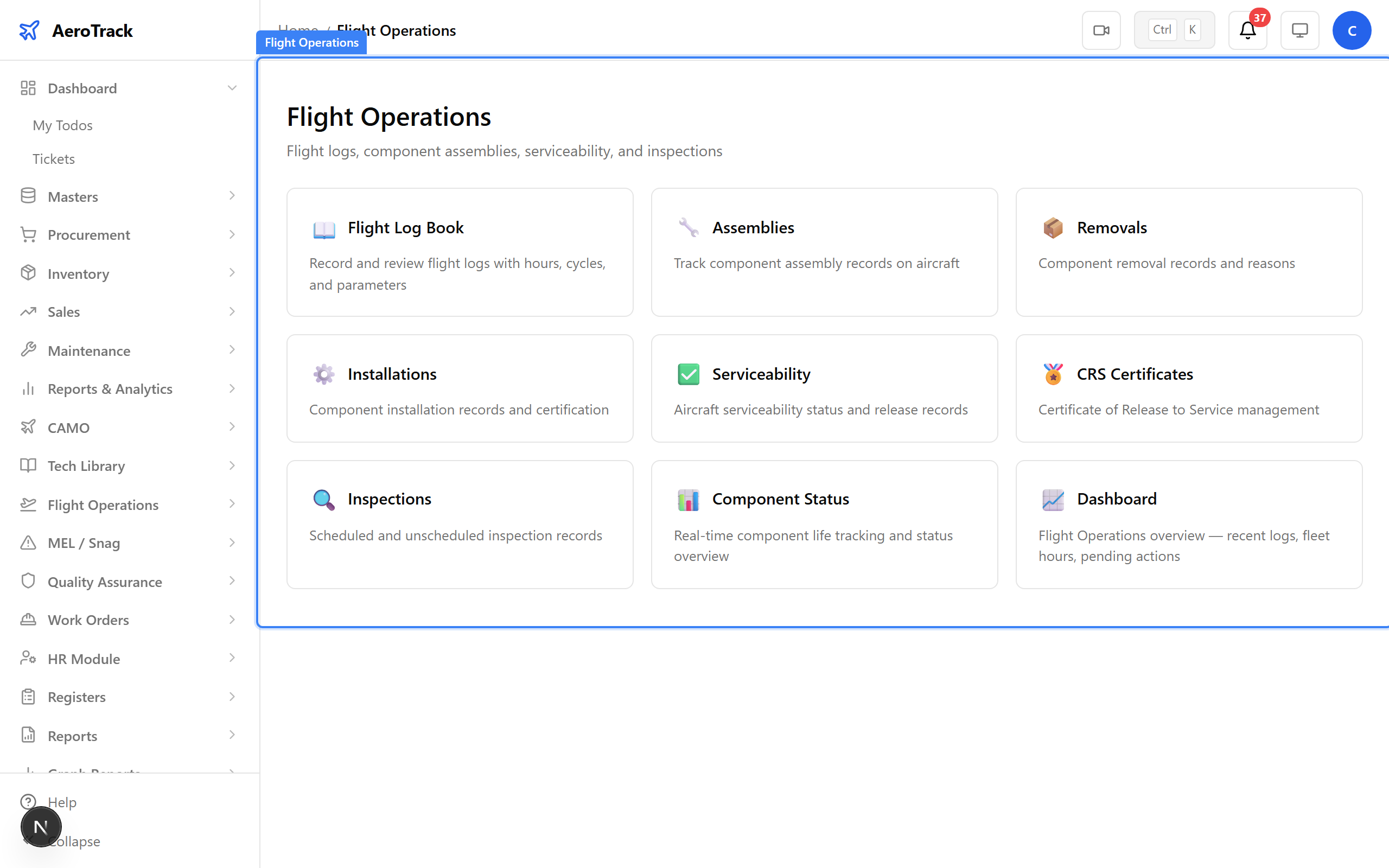Collapse the Dashboard section
This screenshot has height=868, width=1389.
click(231, 87)
